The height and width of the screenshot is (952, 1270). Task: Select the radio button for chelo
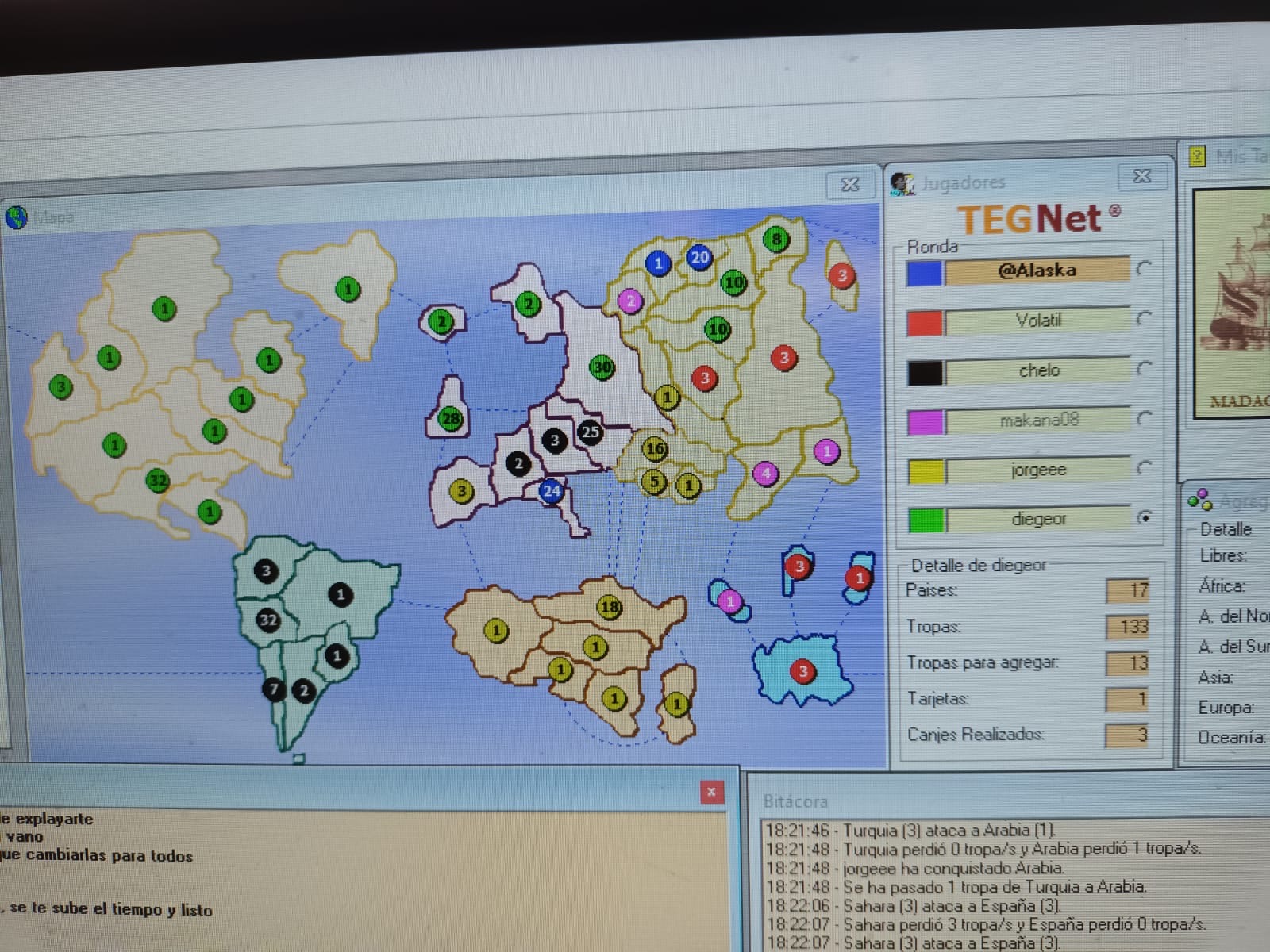point(1144,369)
